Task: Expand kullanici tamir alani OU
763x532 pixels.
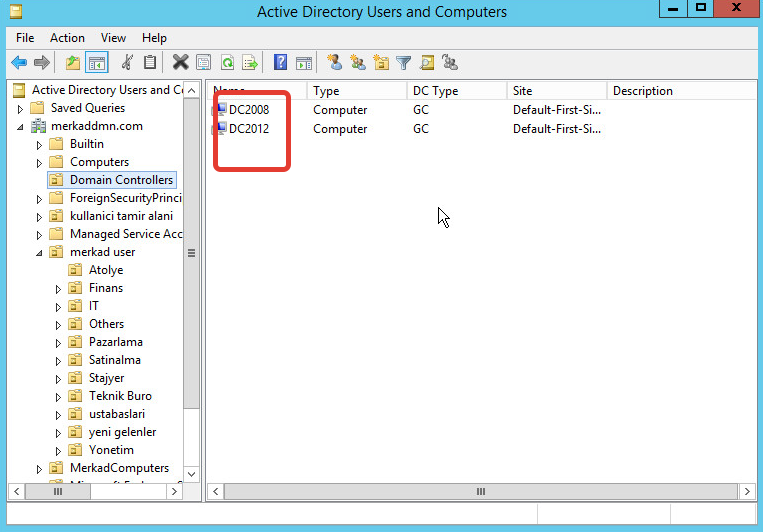Action: (39, 217)
